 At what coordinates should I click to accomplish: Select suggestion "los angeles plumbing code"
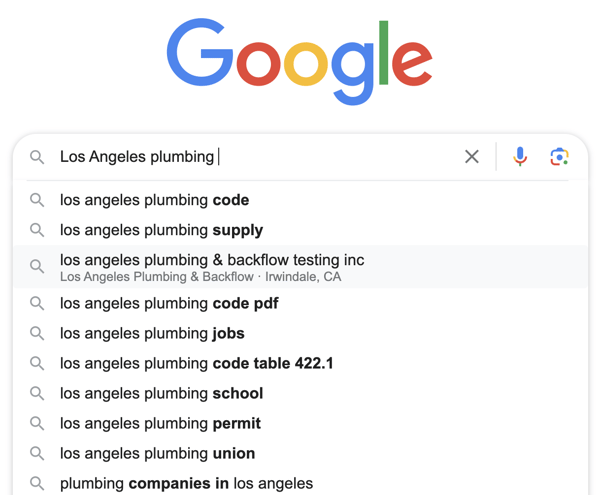tap(154, 200)
